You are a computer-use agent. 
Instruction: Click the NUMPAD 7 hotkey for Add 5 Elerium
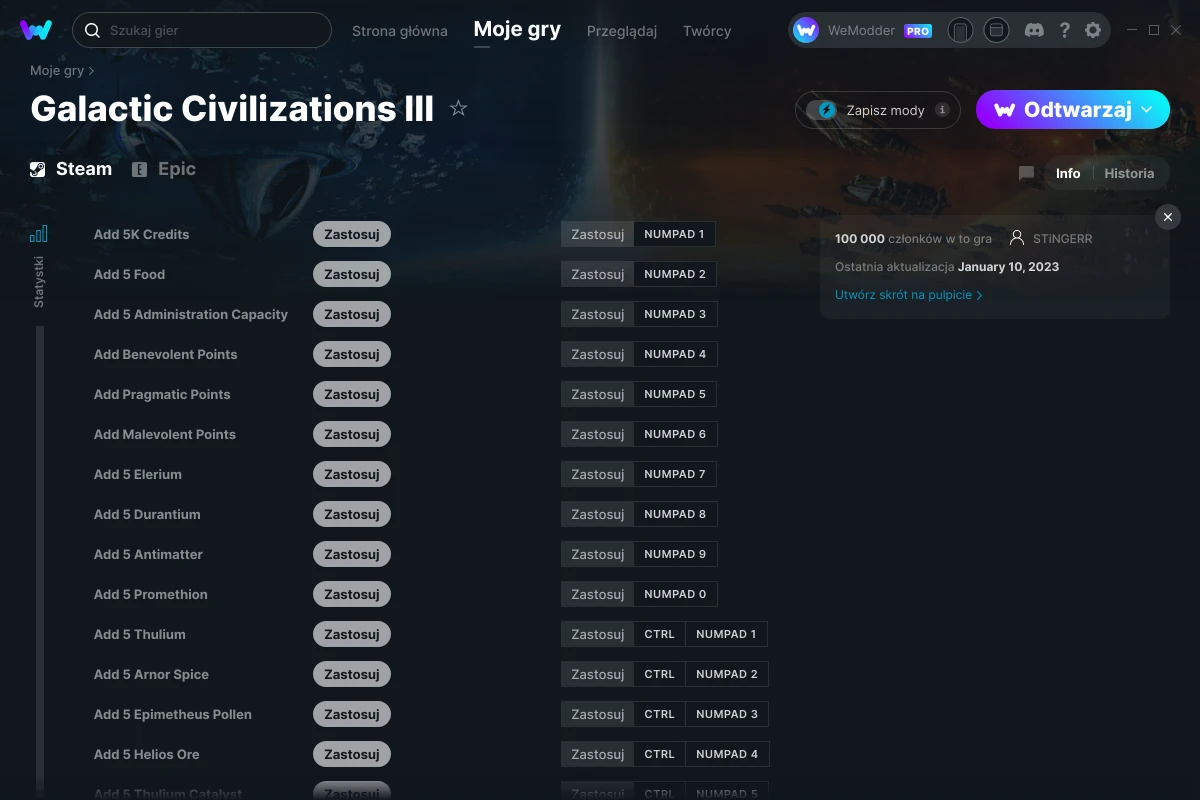coord(675,474)
